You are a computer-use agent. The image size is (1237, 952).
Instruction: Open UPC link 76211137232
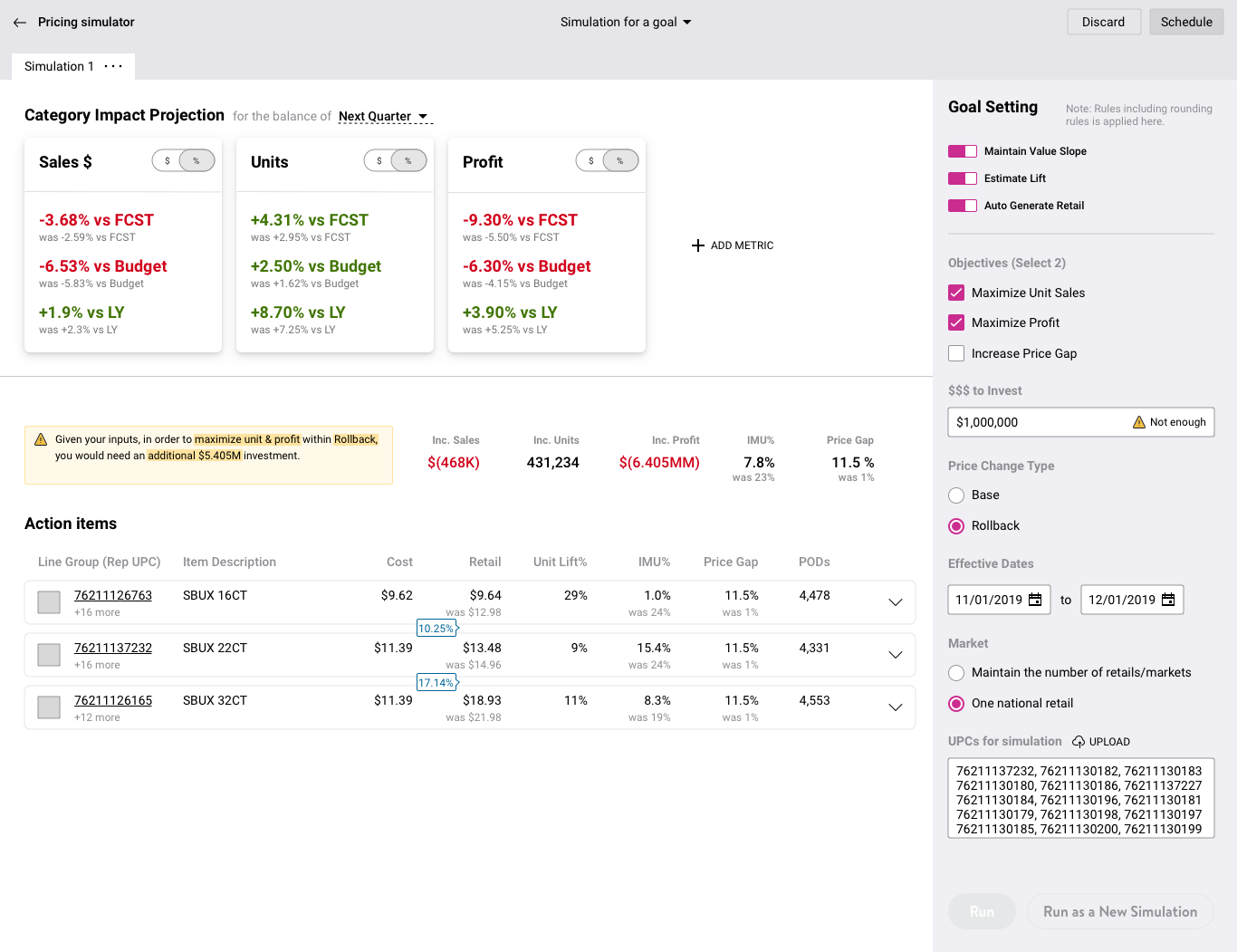pyautogui.click(x=113, y=648)
